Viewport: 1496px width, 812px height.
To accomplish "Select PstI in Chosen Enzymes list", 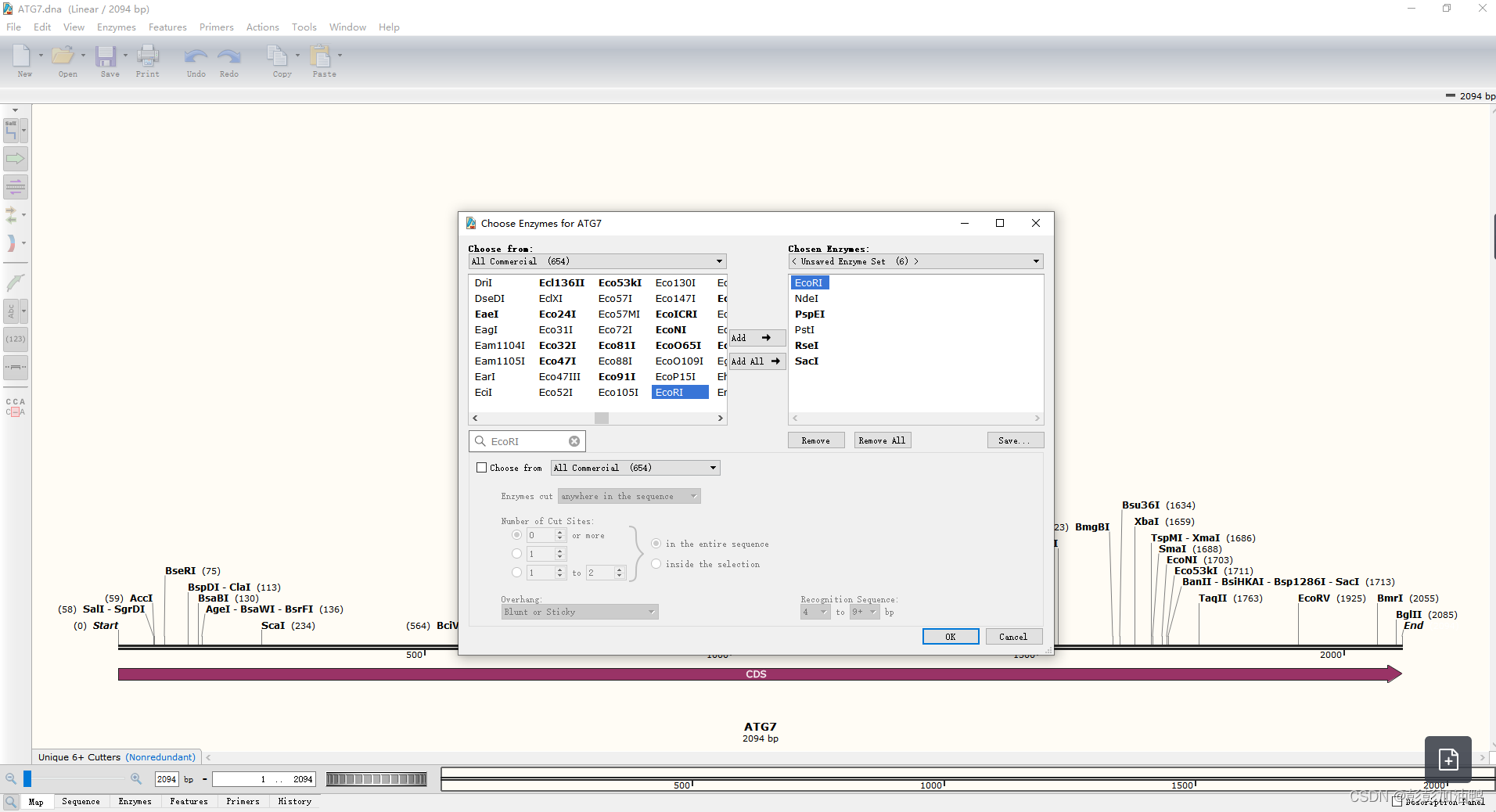I will [804, 329].
